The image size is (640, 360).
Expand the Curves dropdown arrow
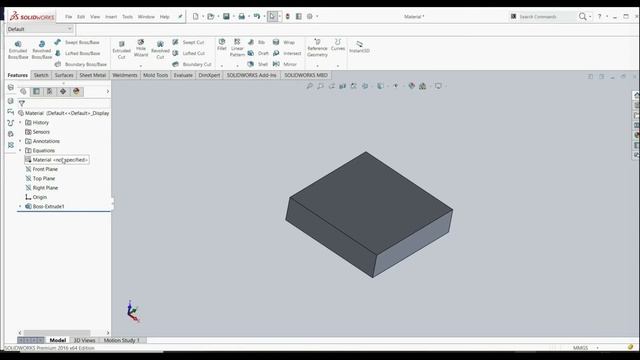[338, 65]
